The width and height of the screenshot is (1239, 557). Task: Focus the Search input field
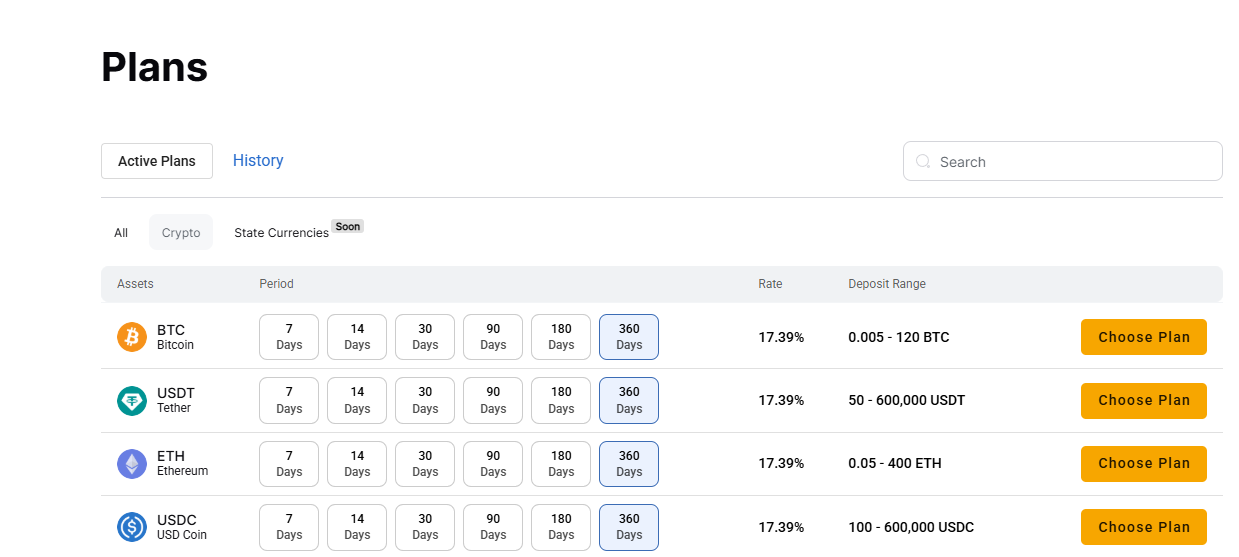point(1063,161)
